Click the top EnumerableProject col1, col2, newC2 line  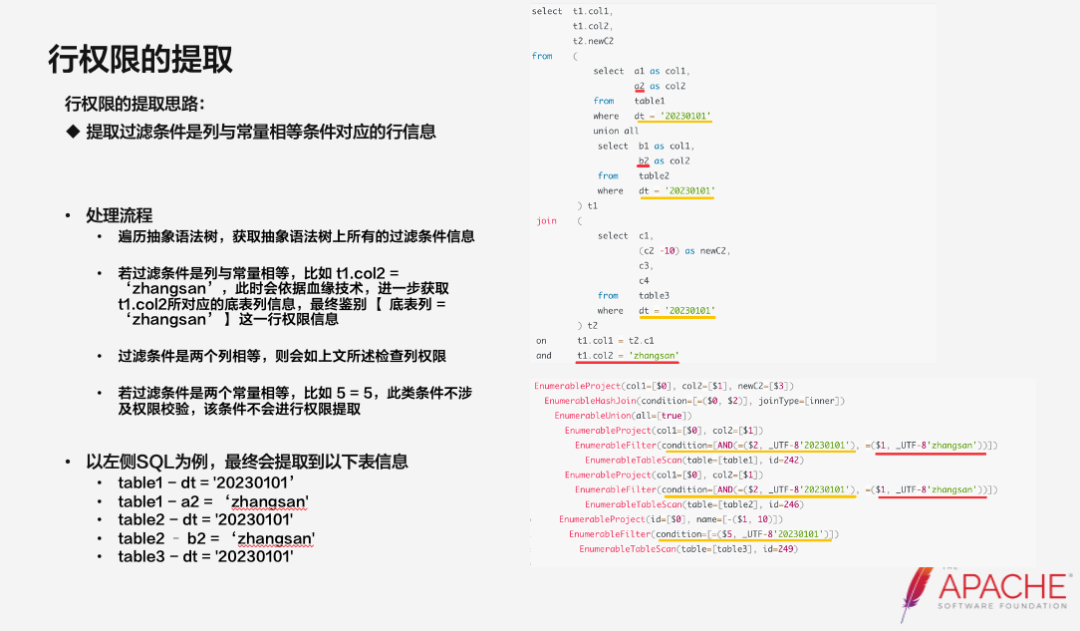click(664, 386)
